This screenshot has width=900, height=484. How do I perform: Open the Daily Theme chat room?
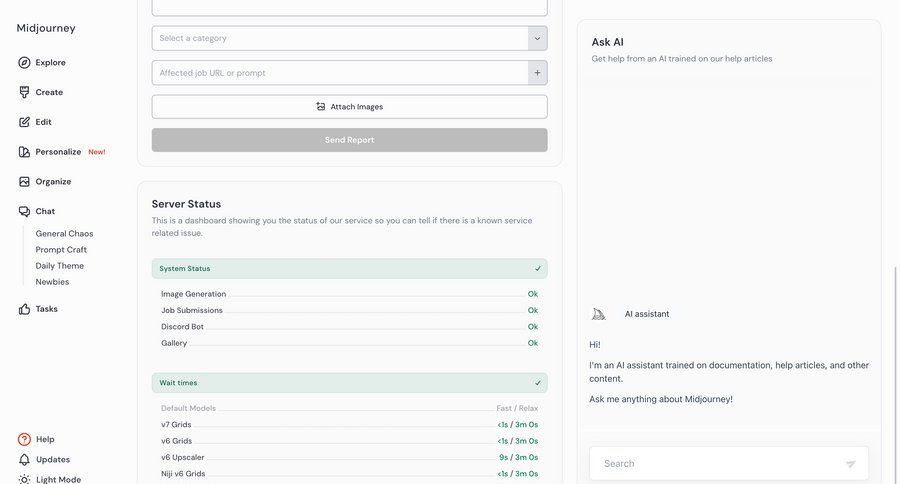coord(60,266)
